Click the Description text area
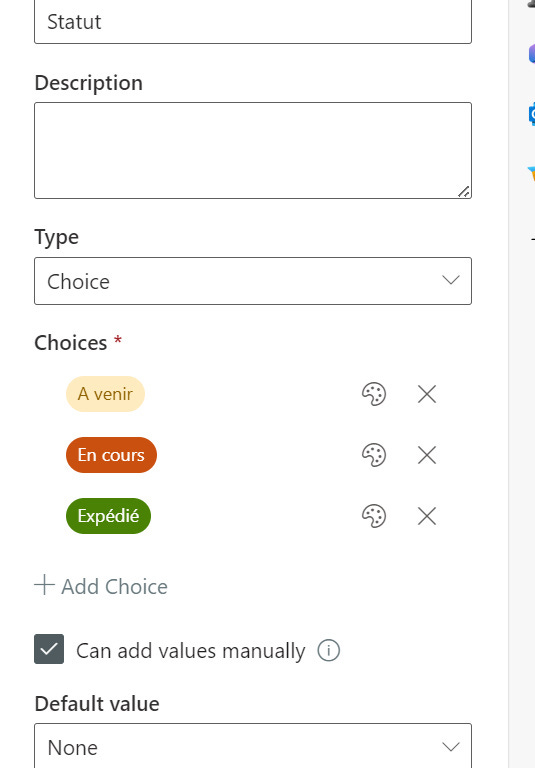This screenshot has width=535, height=768. pyautogui.click(x=253, y=150)
